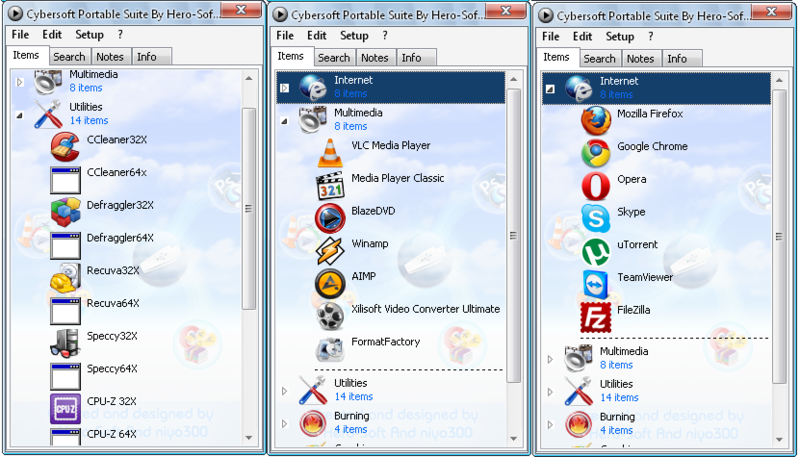
Task: Click "8 items" under Multimedia, middle window
Action: click(351, 126)
